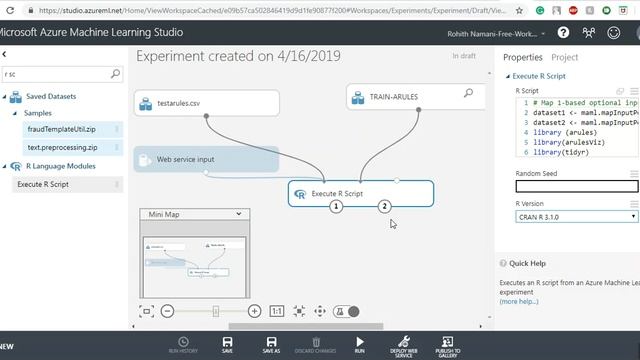Open the community people icon
The width and height of the screenshot is (640, 360).
[x=589, y=33]
